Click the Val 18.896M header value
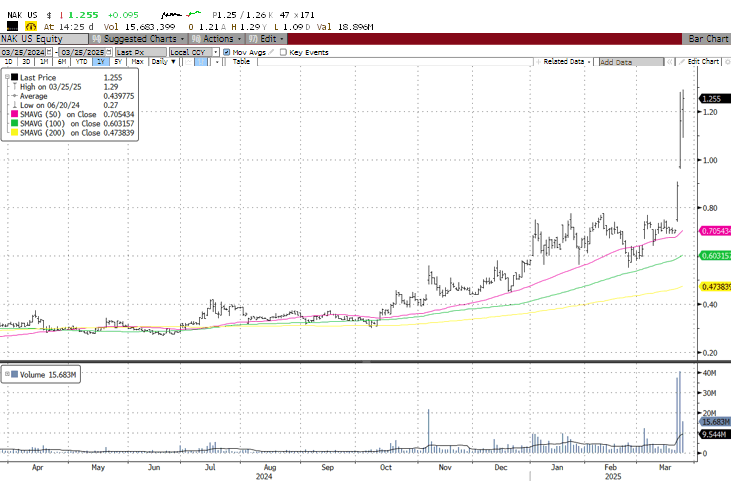 [345, 27]
